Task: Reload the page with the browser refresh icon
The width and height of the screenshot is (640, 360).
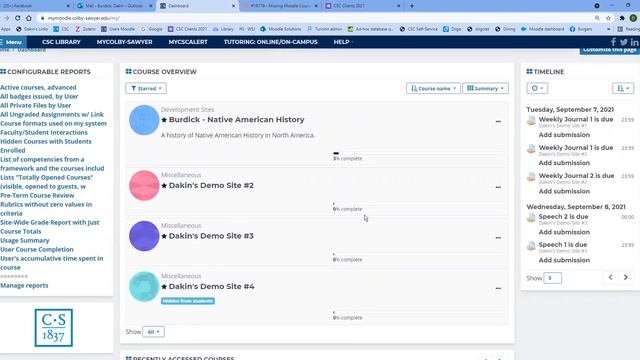Action: [18, 18]
